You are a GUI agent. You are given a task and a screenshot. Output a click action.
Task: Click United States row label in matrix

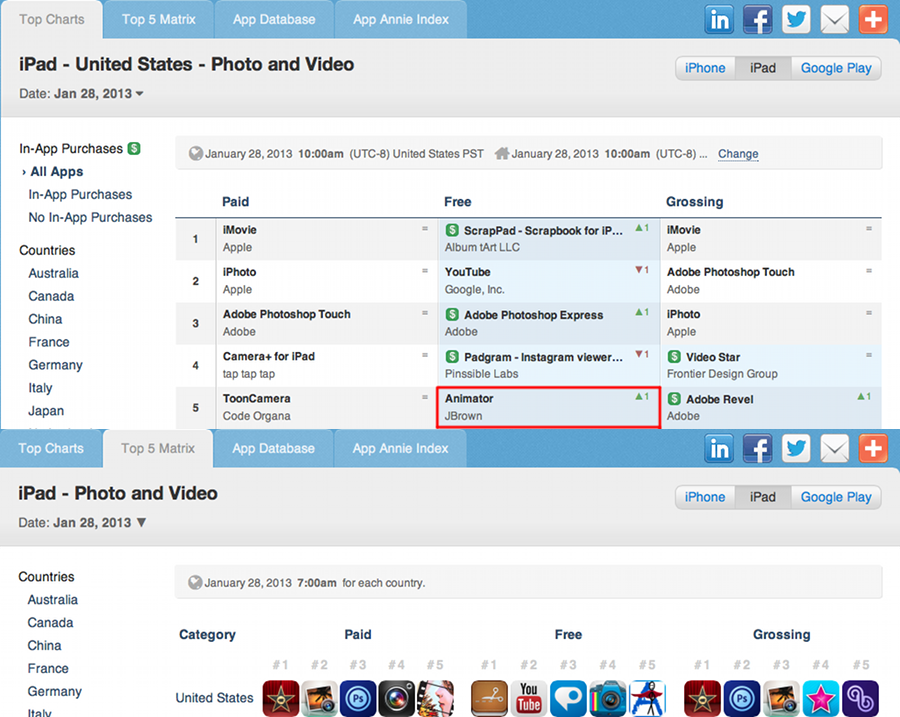pos(214,698)
